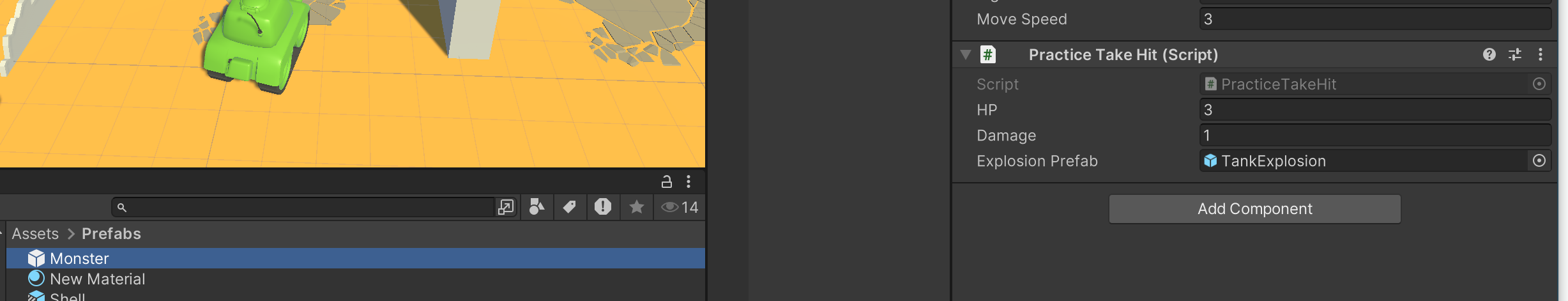Collapse the Practice Take Hit component
The width and height of the screenshot is (1568, 301).
click(x=965, y=55)
